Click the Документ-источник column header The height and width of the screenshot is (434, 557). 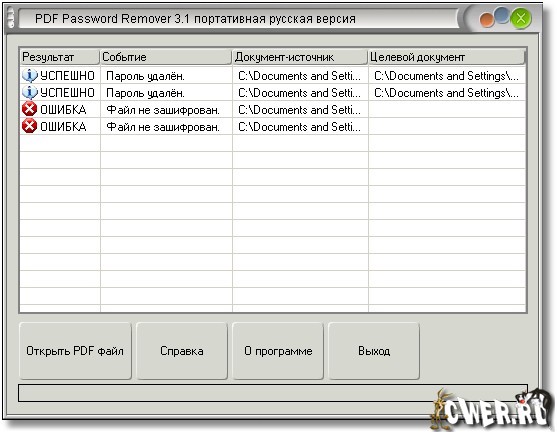coord(300,57)
